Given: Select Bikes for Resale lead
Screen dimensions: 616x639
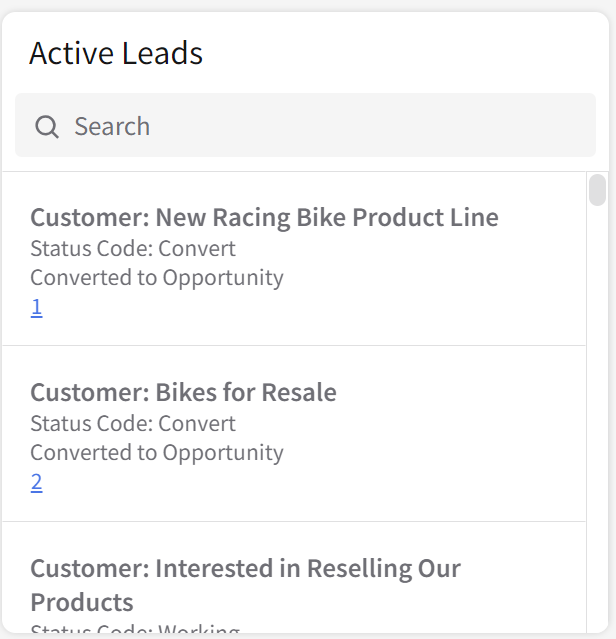Looking at the screenshot, I should pos(183,392).
